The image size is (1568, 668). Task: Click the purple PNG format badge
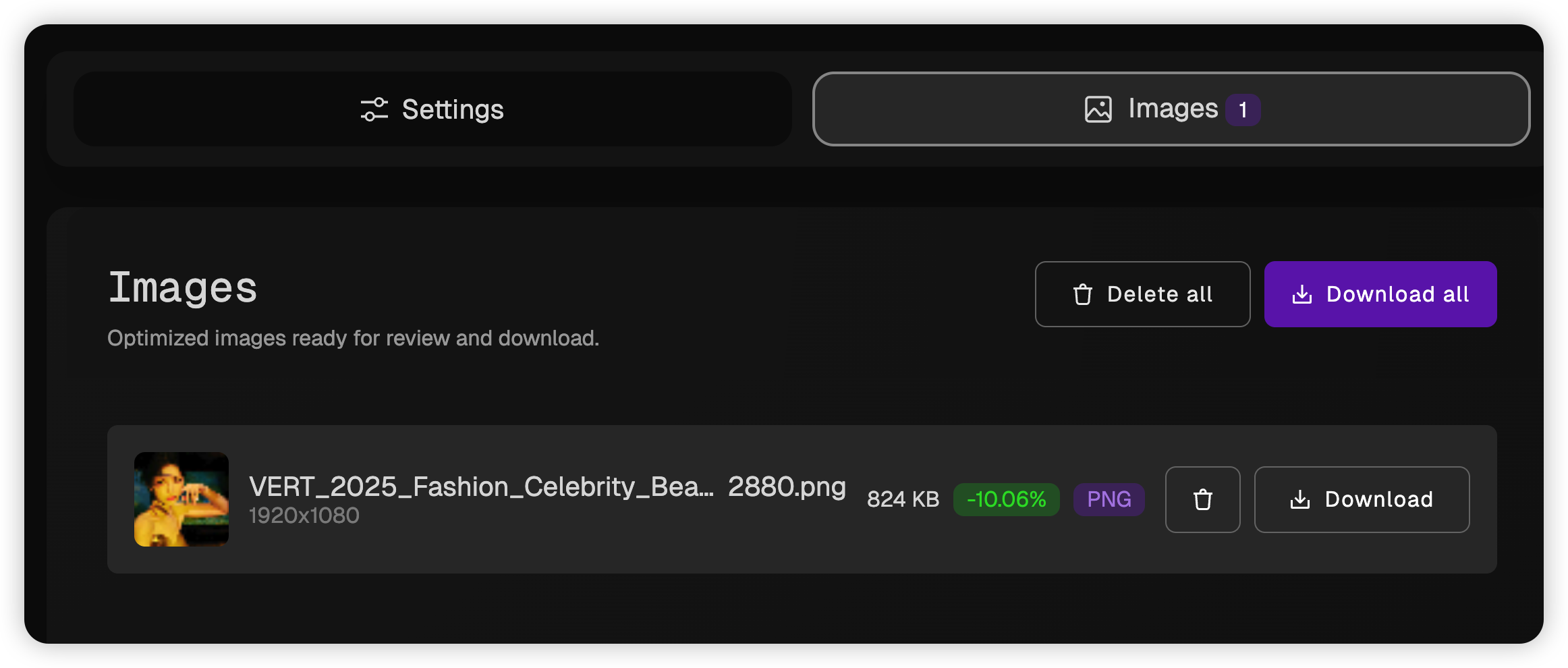coord(1109,499)
